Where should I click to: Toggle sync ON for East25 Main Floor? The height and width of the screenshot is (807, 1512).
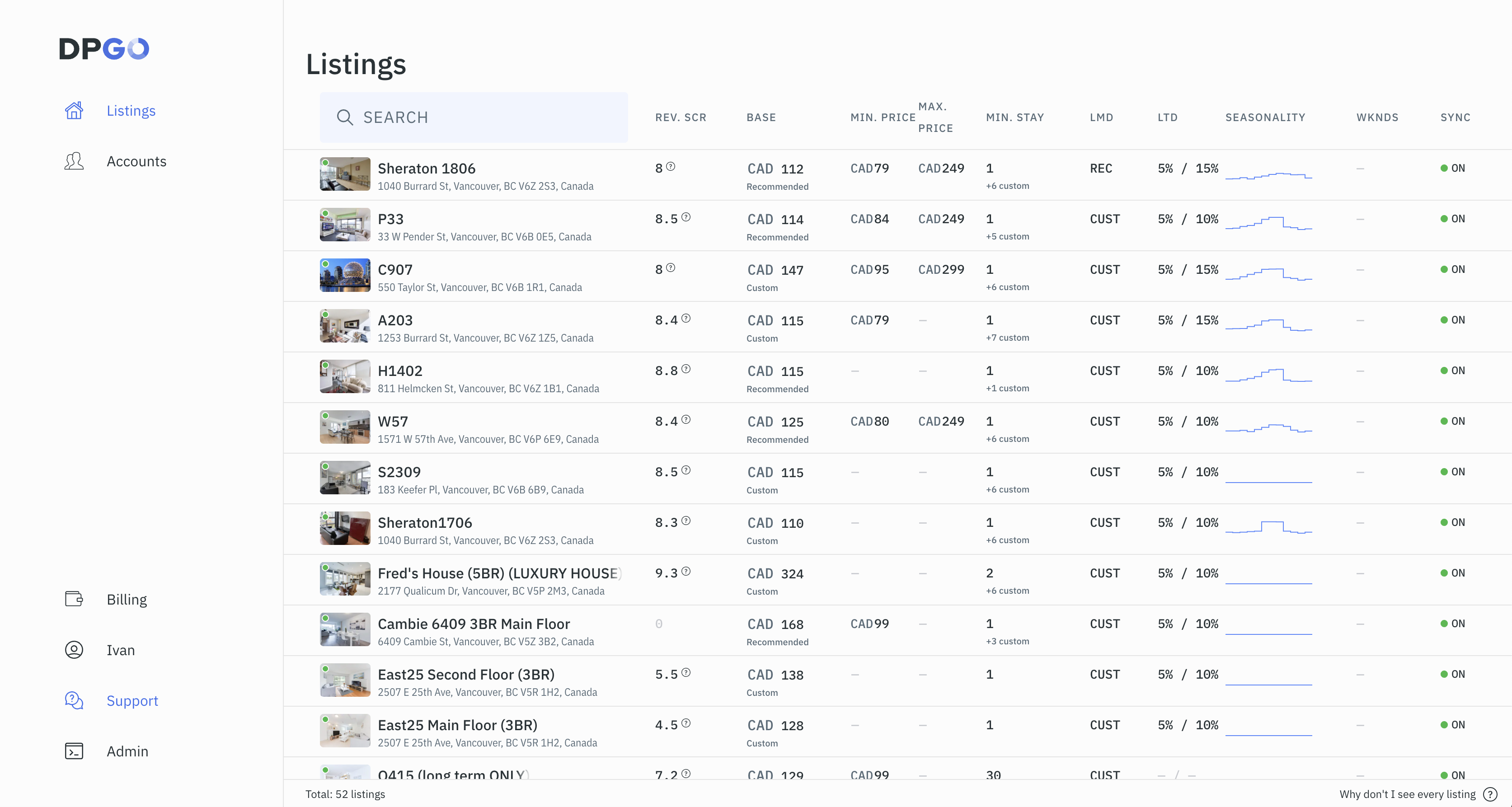(x=1453, y=725)
